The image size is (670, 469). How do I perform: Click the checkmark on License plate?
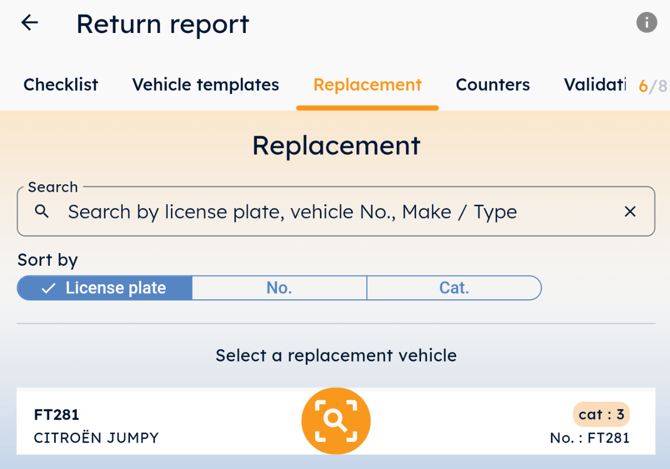[48, 288]
